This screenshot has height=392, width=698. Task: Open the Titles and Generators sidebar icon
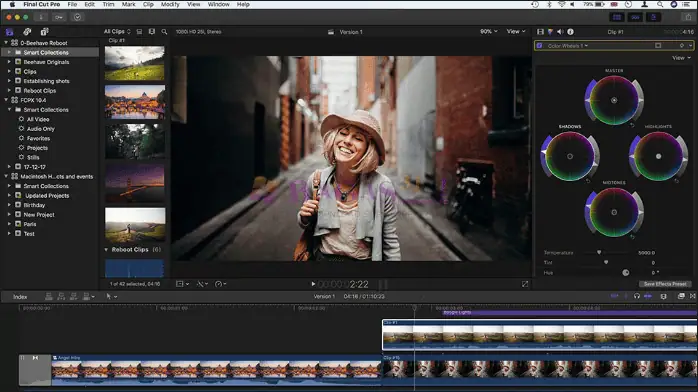pyautogui.click(x=45, y=32)
